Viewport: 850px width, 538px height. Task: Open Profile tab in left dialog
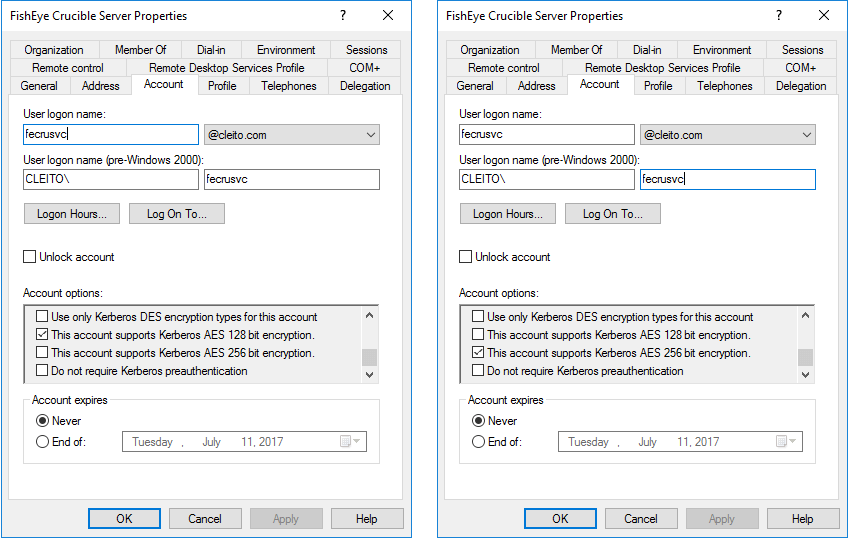(222, 86)
